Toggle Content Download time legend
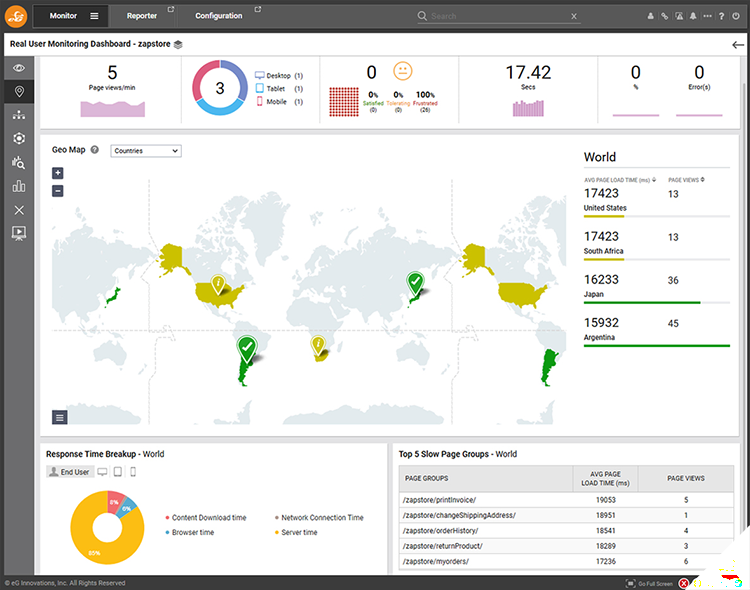 pos(206,518)
